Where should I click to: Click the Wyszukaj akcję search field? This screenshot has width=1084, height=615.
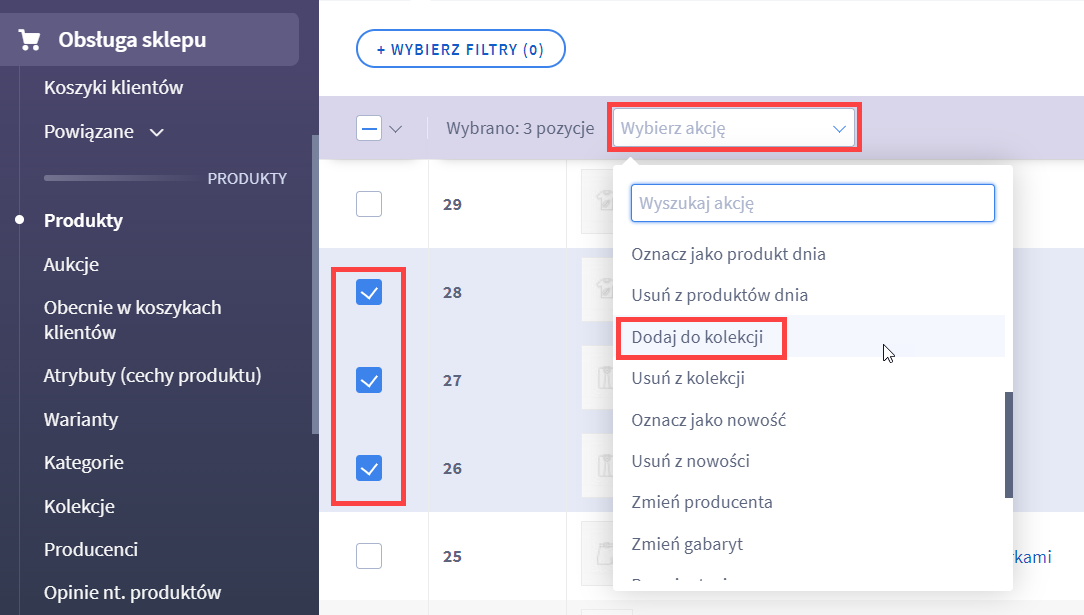(812, 203)
